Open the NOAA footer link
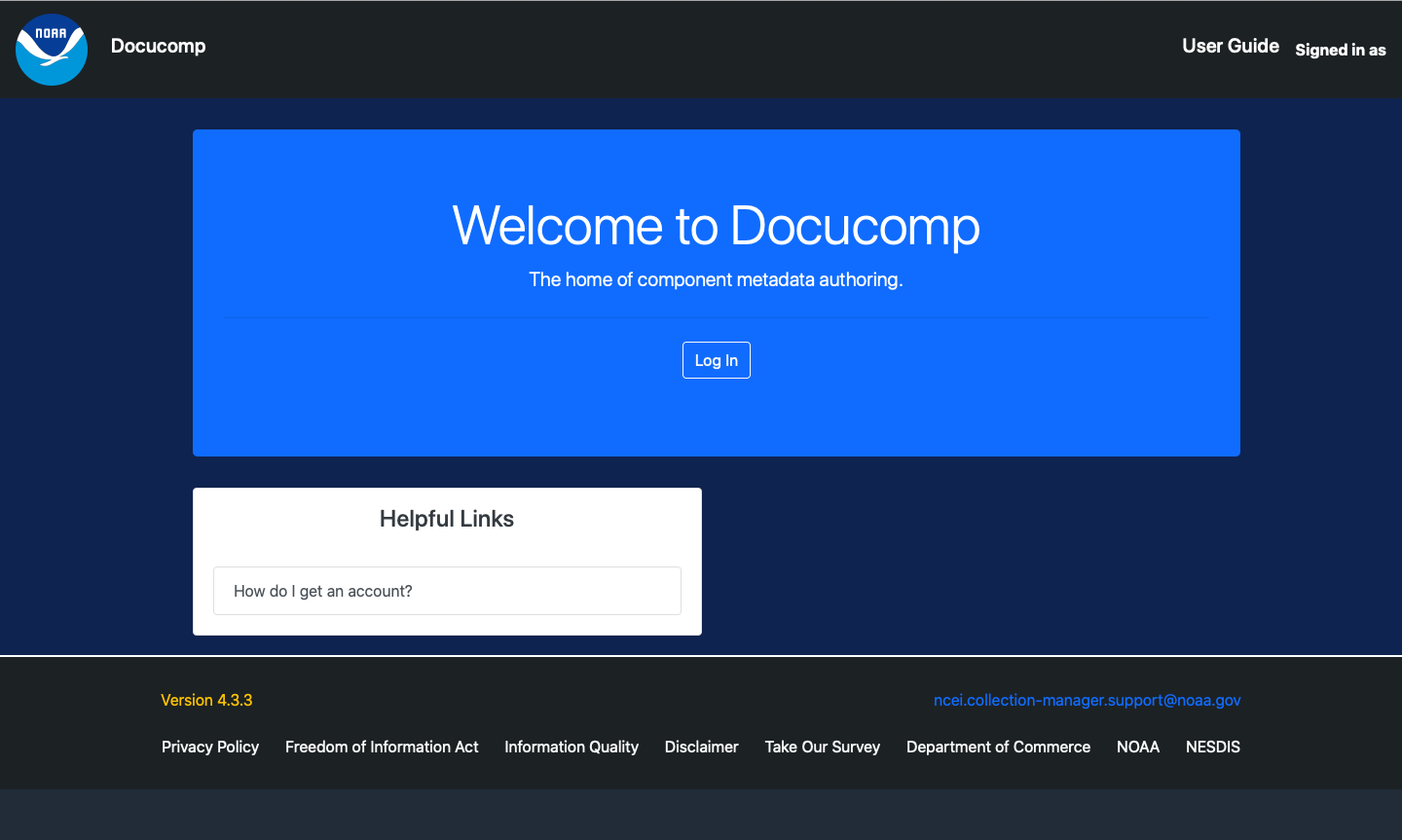The height and width of the screenshot is (840, 1402). click(1138, 747)
